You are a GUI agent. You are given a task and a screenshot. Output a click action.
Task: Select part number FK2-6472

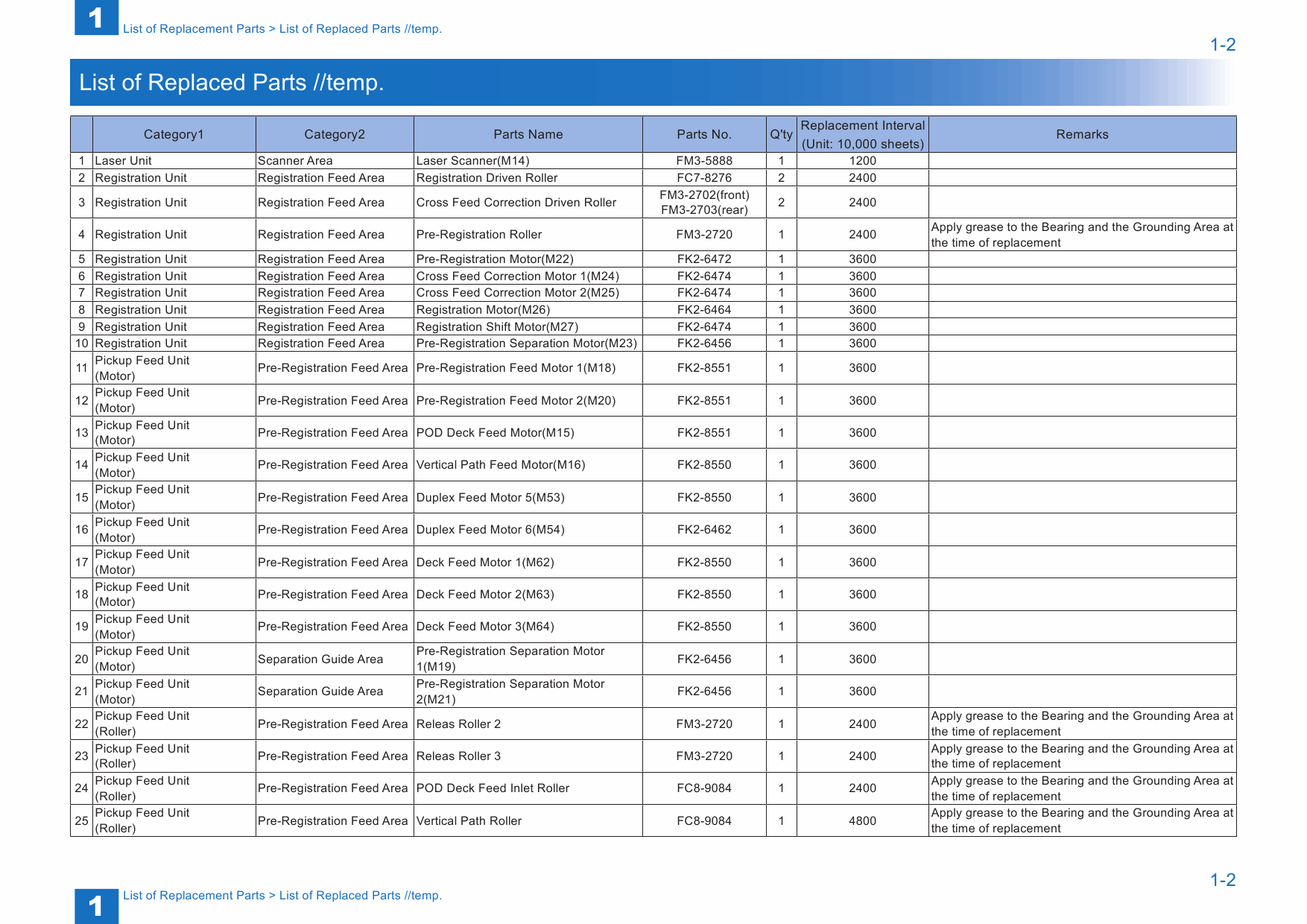pyautogui.click(x=704, y=259)
